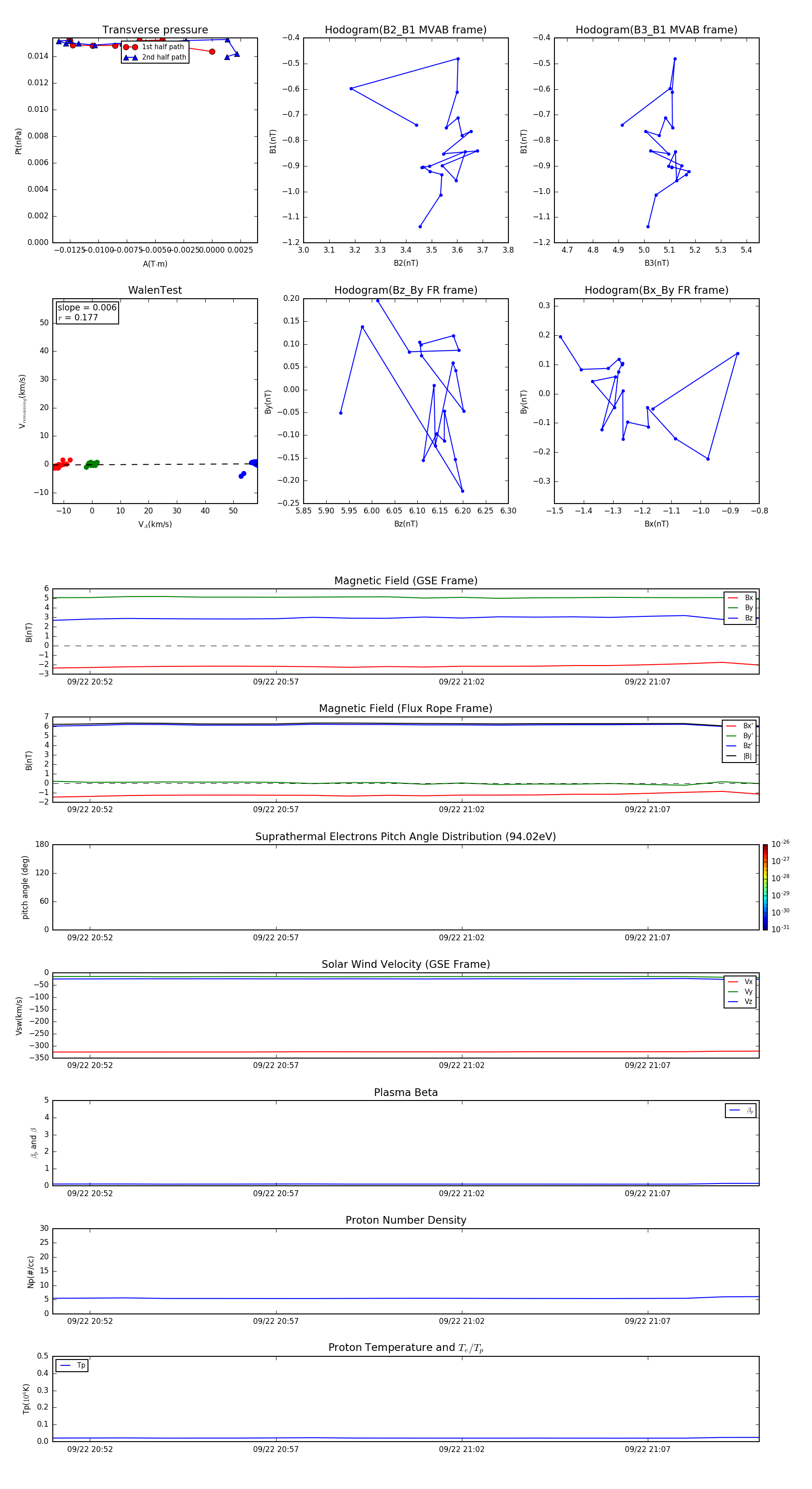Click the 'B3(nT)' x-axis label
The height and width of the screenshot is (1489, 812).
(x=656, y=263)
